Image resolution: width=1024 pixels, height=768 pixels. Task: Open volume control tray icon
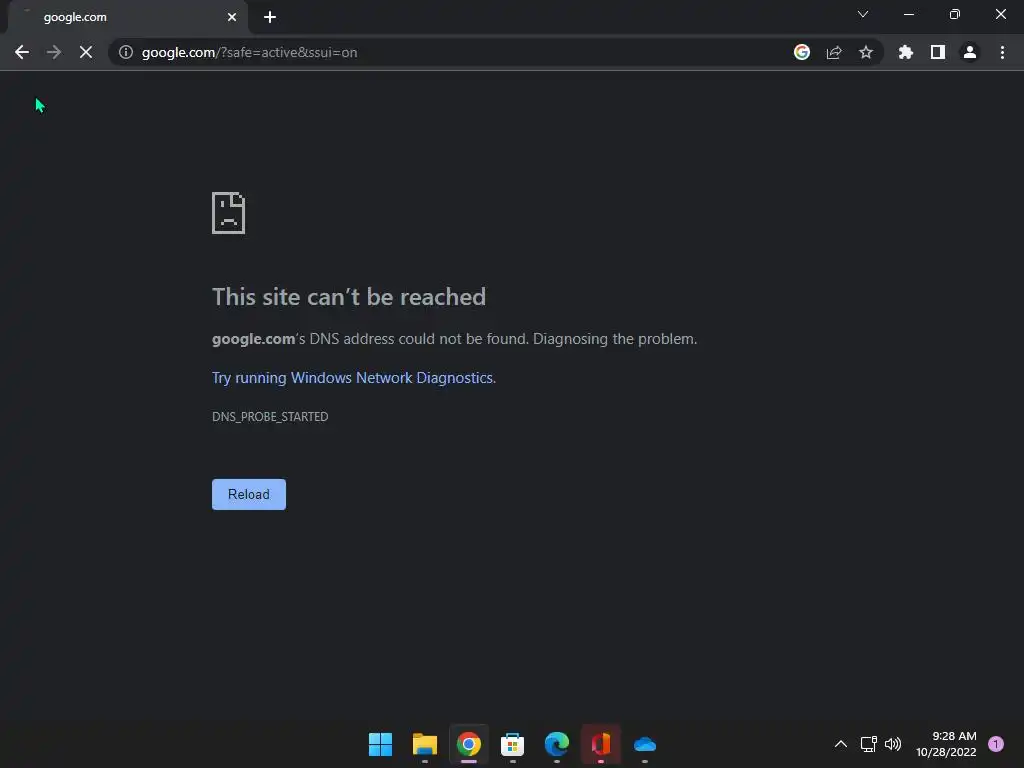(893, 744)
